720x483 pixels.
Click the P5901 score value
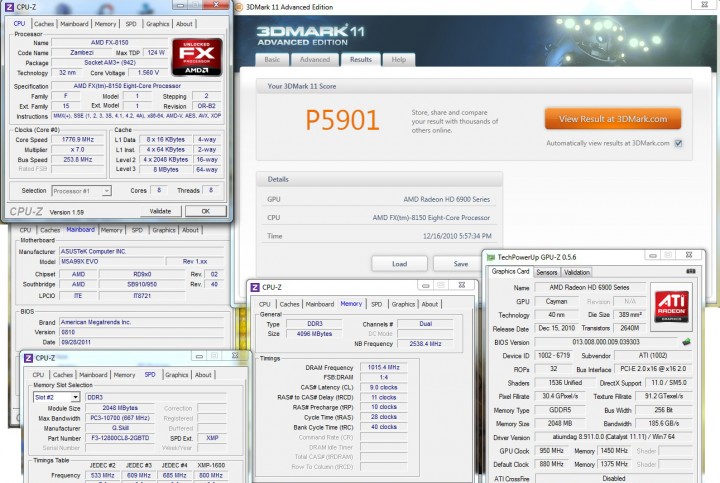pos(342,120)
